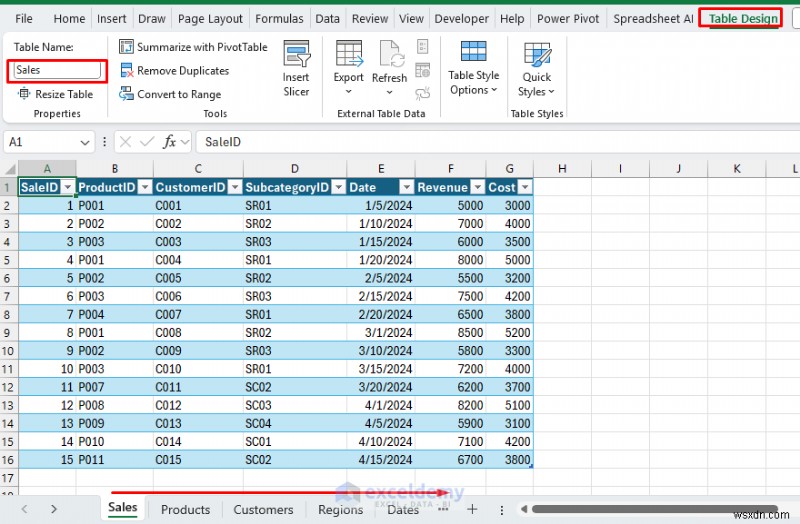
Task: Open Cost column filter dropdown
Action: click(x=525, y=187)
